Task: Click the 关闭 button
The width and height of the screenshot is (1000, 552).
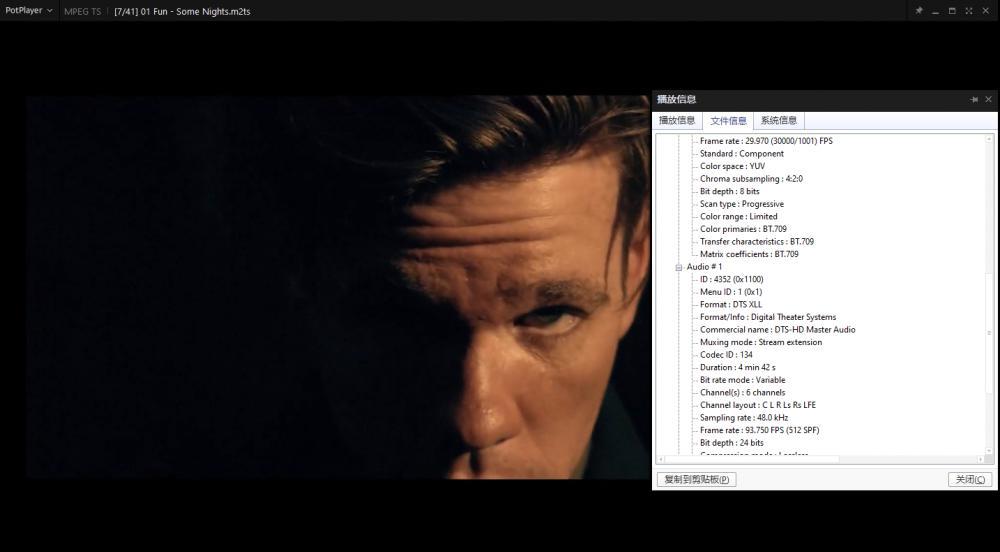Action: point(970,479)
